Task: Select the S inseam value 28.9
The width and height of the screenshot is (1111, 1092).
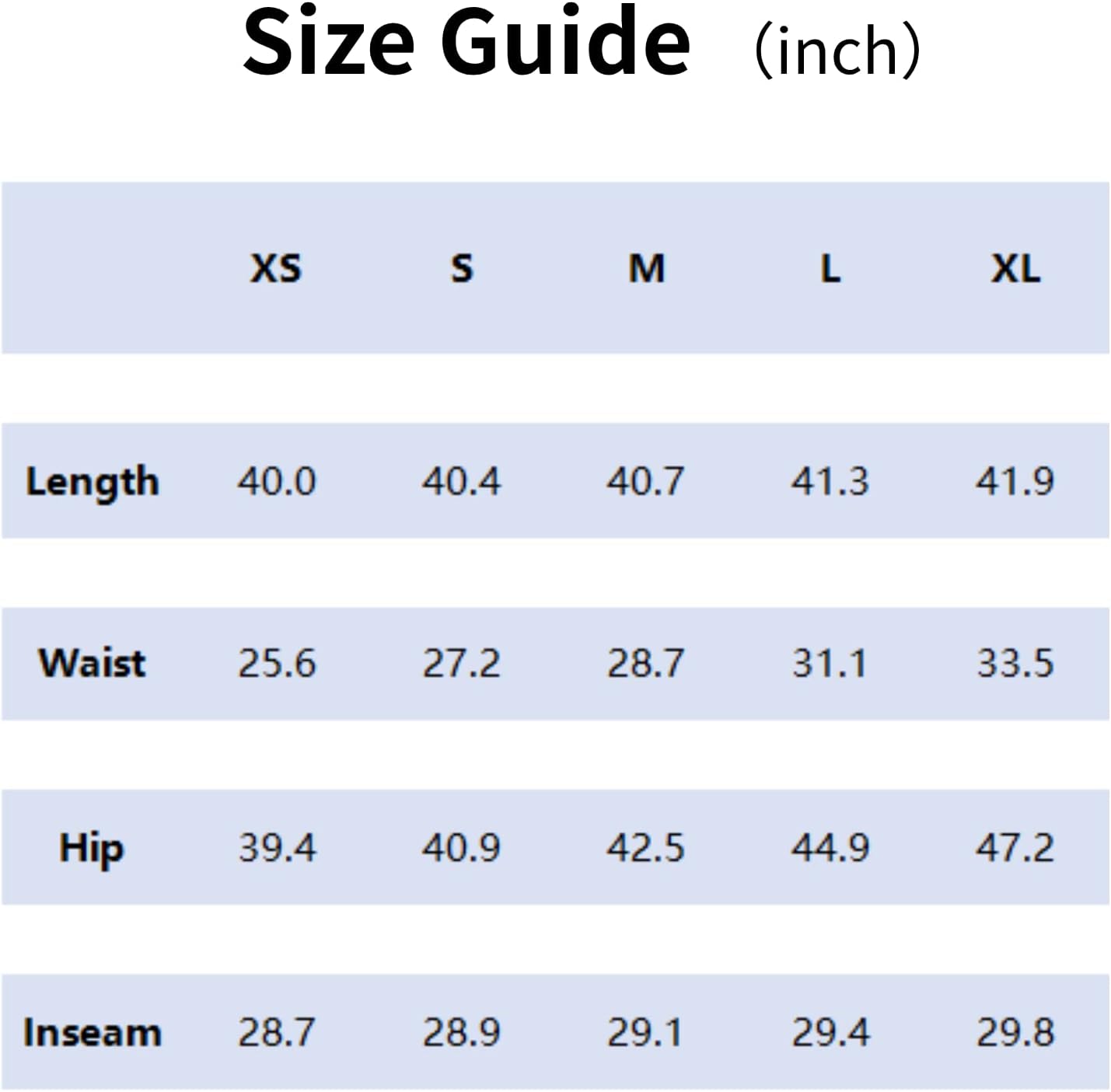Action: point(461,1032)
